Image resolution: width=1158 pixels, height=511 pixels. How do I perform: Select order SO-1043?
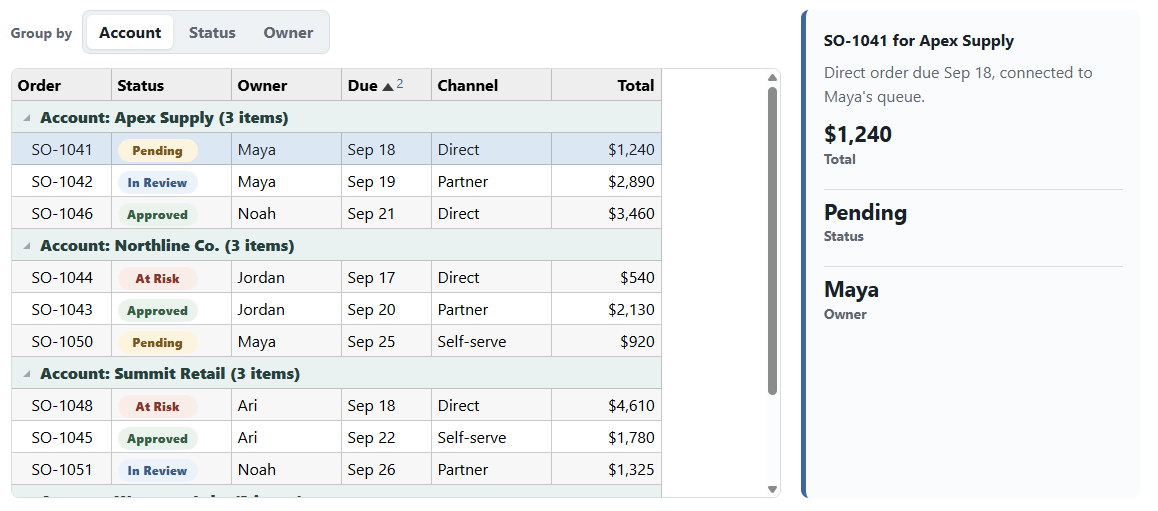[336, 309]
